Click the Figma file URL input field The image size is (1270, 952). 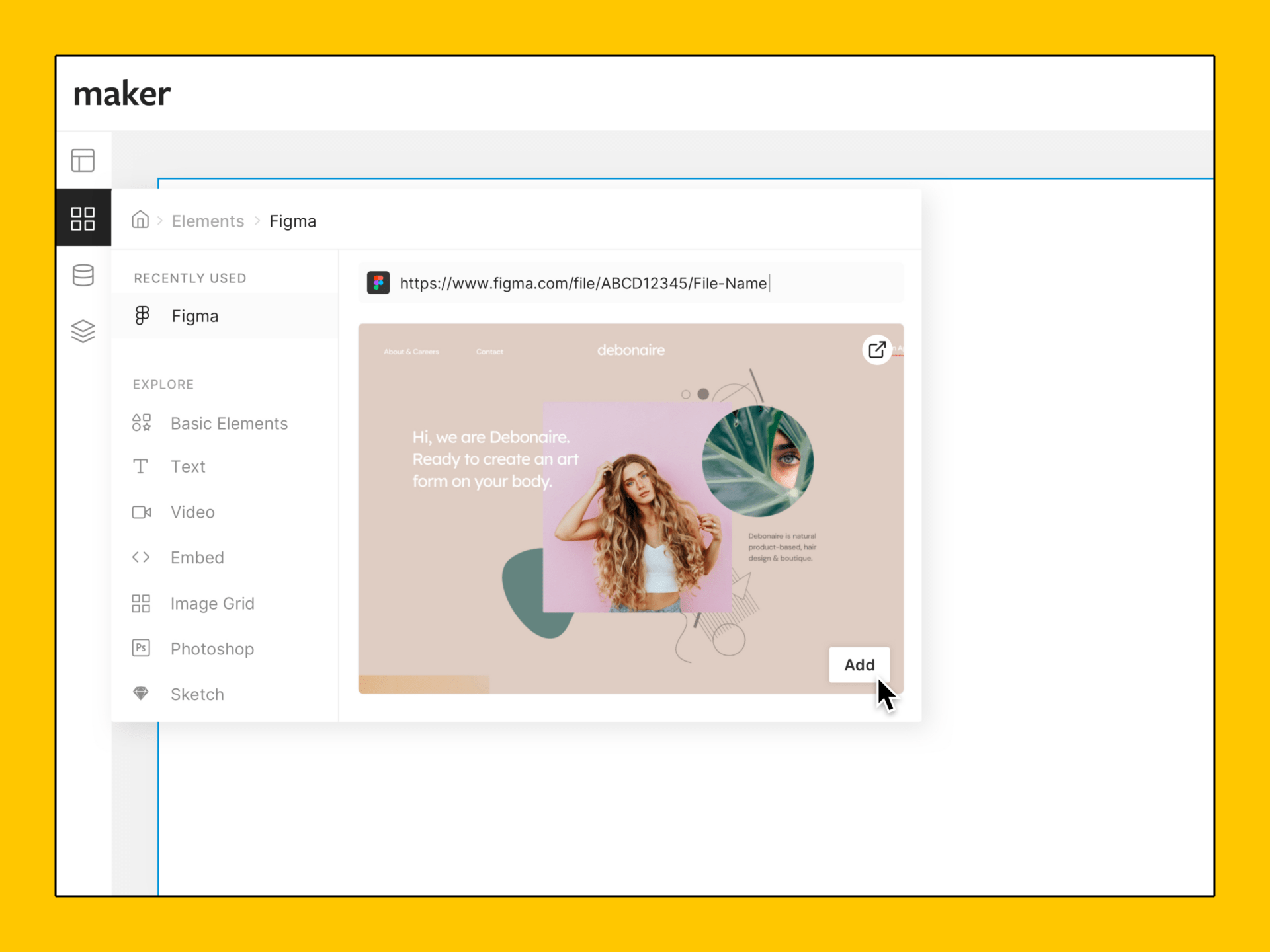pos(628,283)
